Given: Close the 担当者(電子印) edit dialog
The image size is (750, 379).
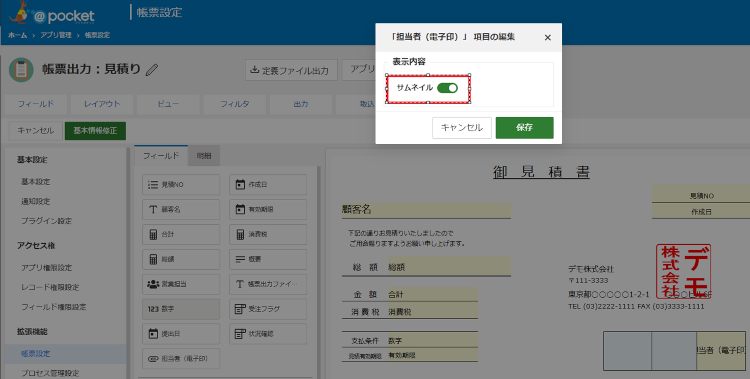Looking at the screenshot, I should (x=548, y=37).
